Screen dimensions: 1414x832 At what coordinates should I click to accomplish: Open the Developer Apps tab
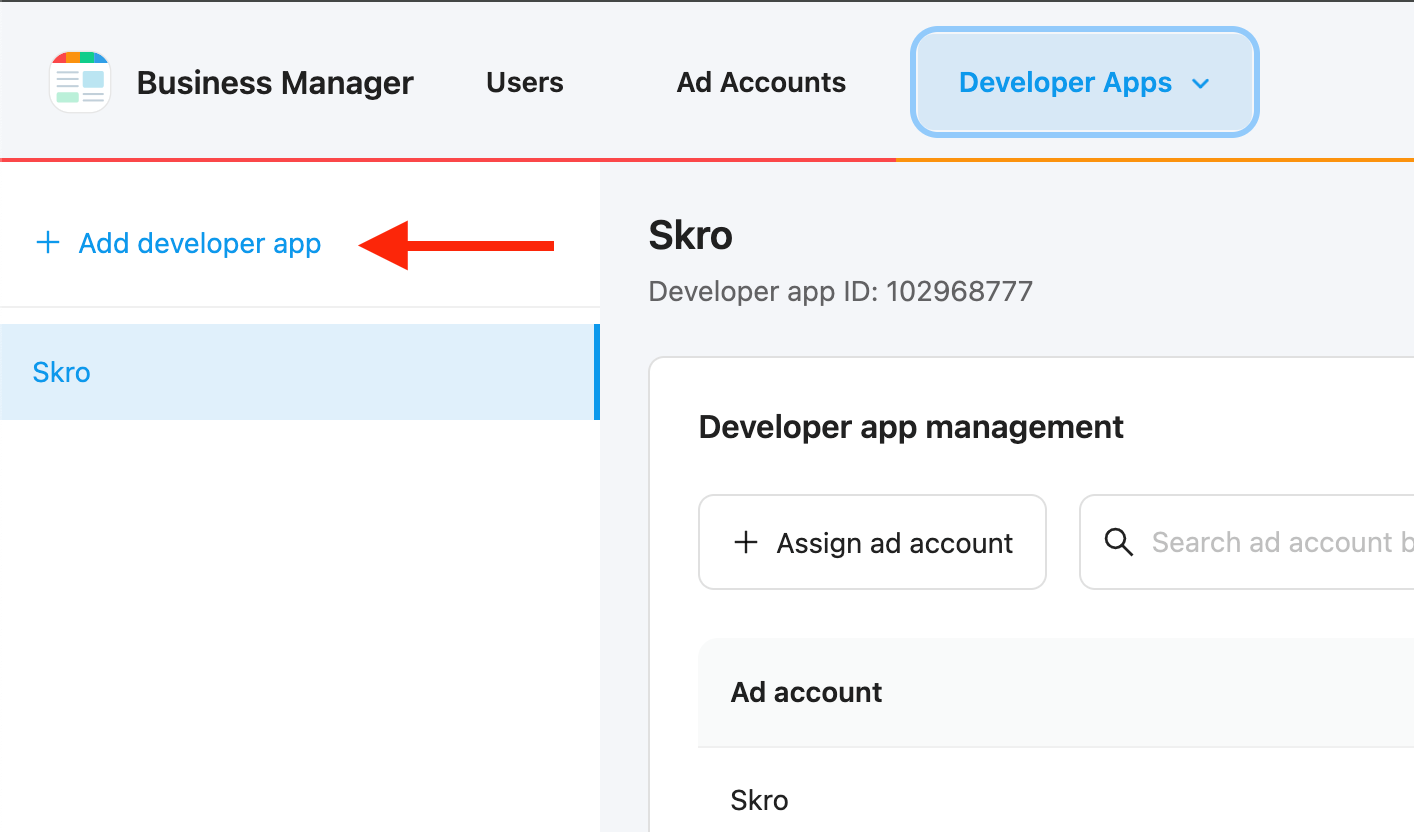click(x=1085, y=83)
